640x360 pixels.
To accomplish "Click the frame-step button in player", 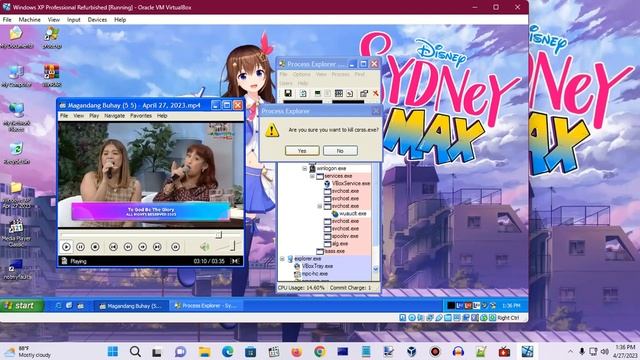I will 176,247.
